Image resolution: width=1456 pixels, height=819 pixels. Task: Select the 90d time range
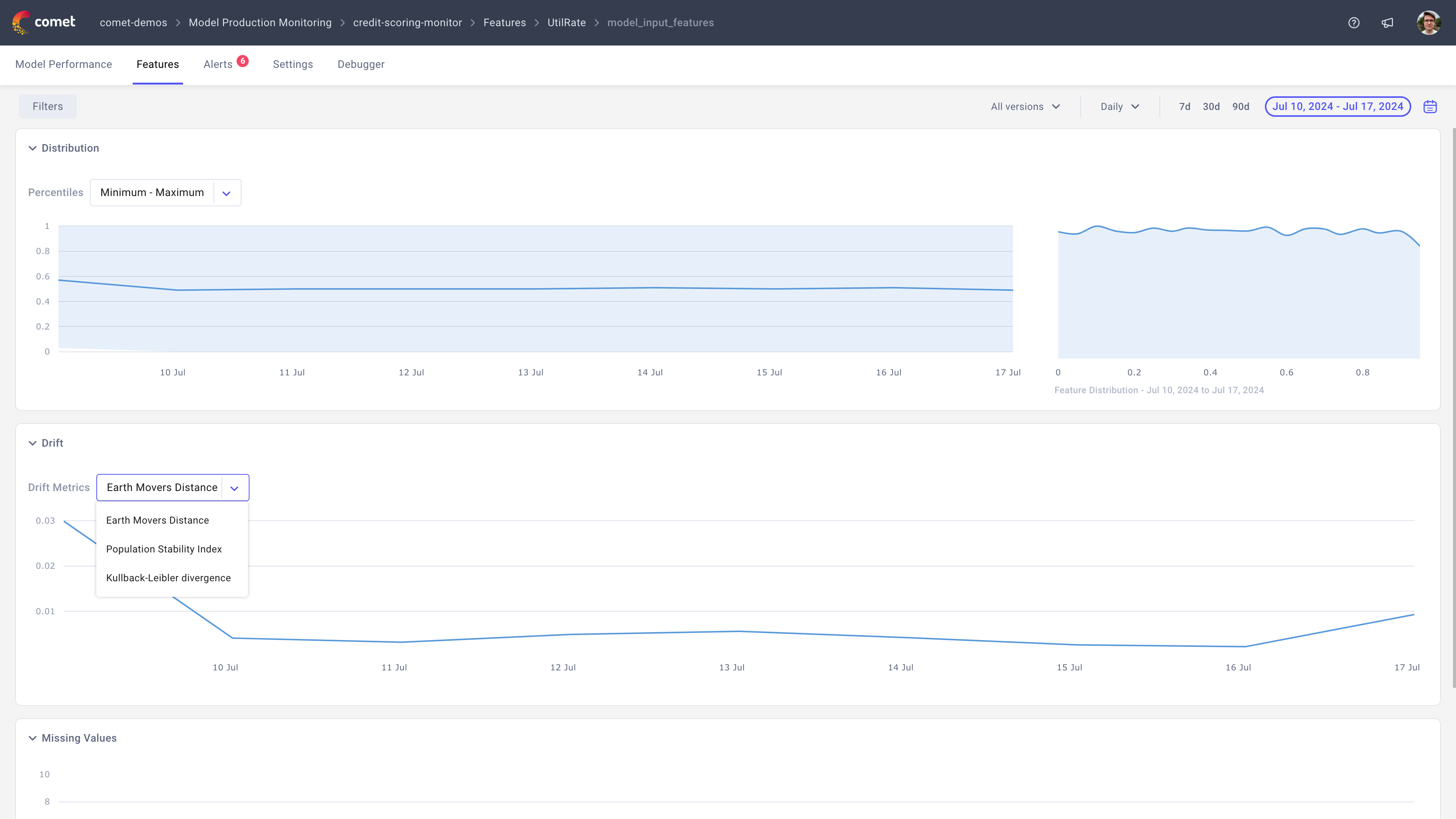1241,106
